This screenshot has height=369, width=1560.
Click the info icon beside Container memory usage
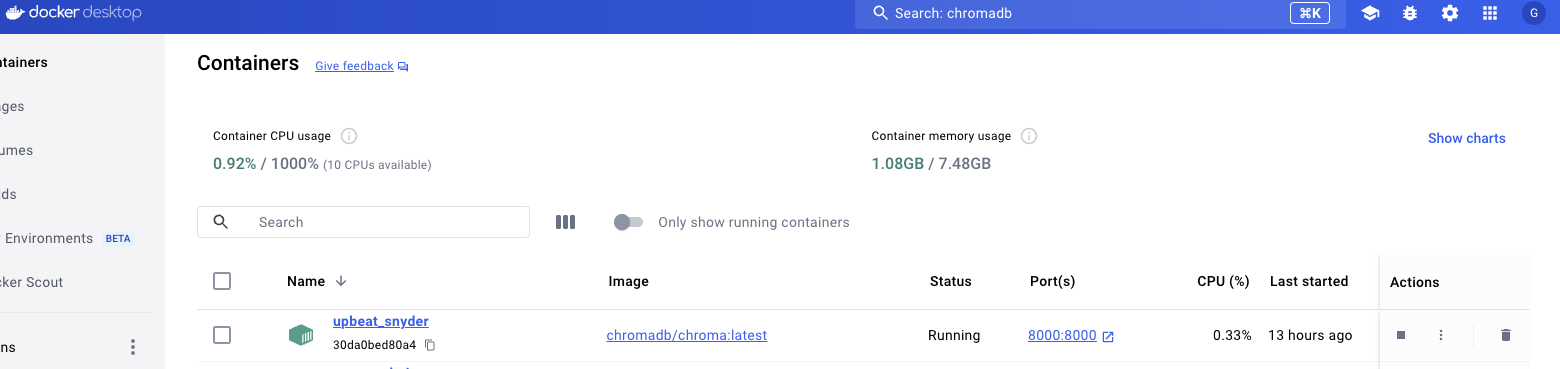[x=1029, y=136]
